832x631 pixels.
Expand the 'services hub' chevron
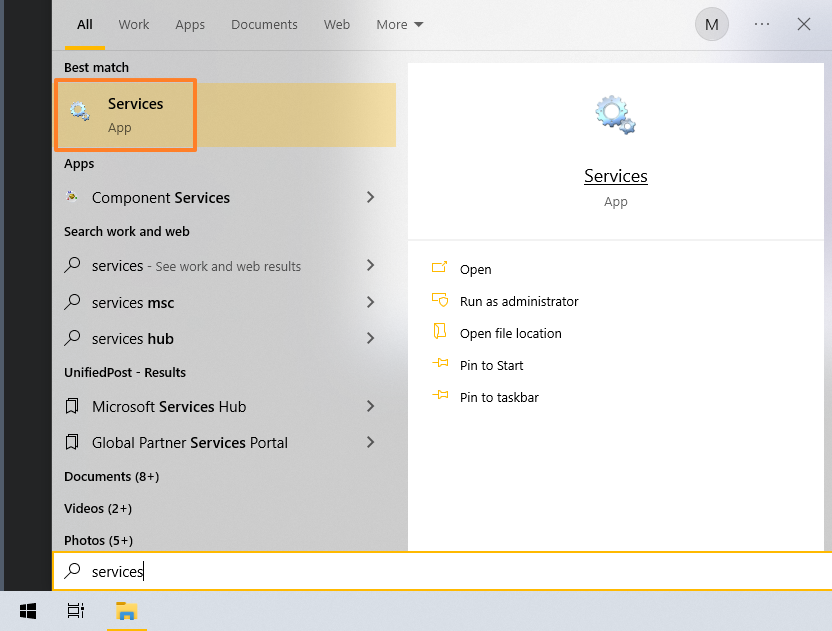370,339
